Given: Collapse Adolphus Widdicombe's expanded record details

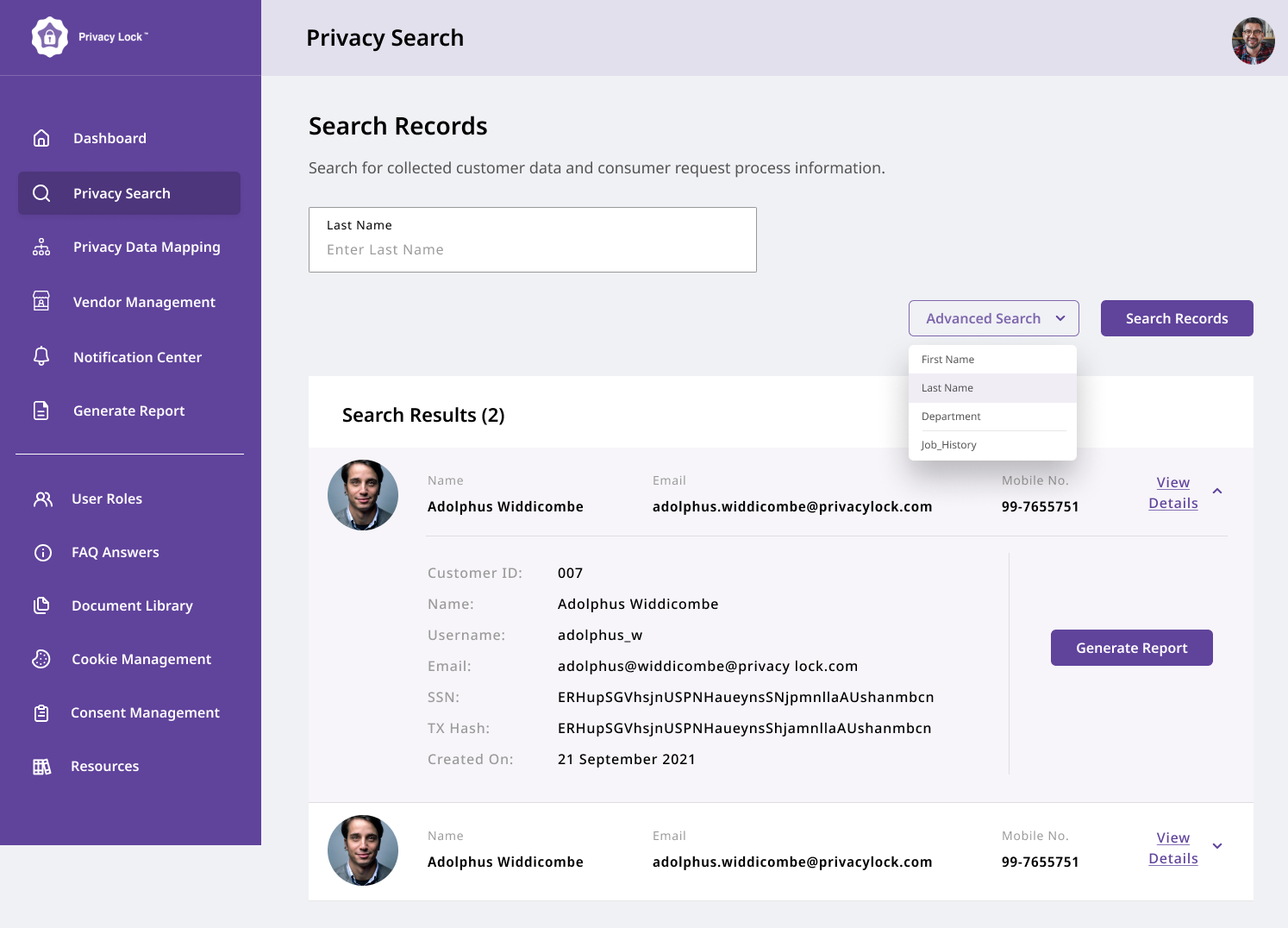Looking at the screenshot, I should coord(1217,492).
